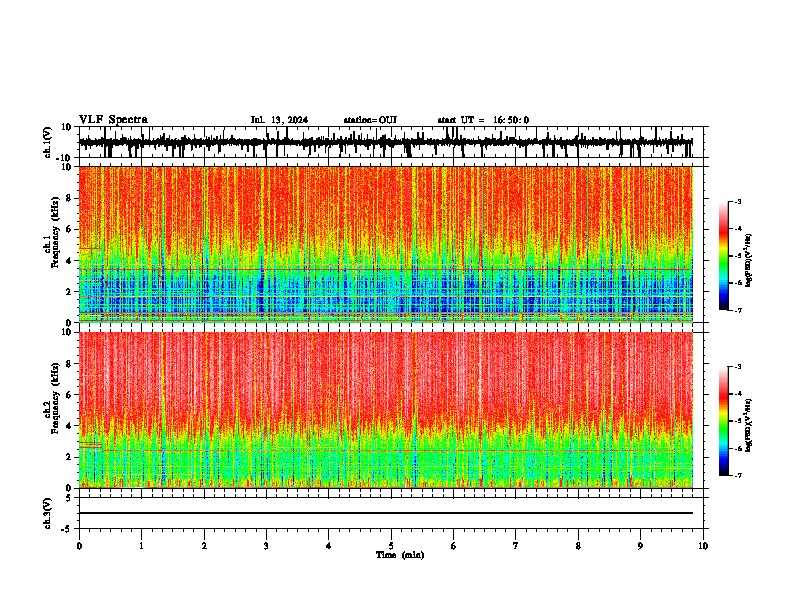Click the time axis tick label "5"
The height and width of the screenshot is (612, 792).
click(391, 546)
